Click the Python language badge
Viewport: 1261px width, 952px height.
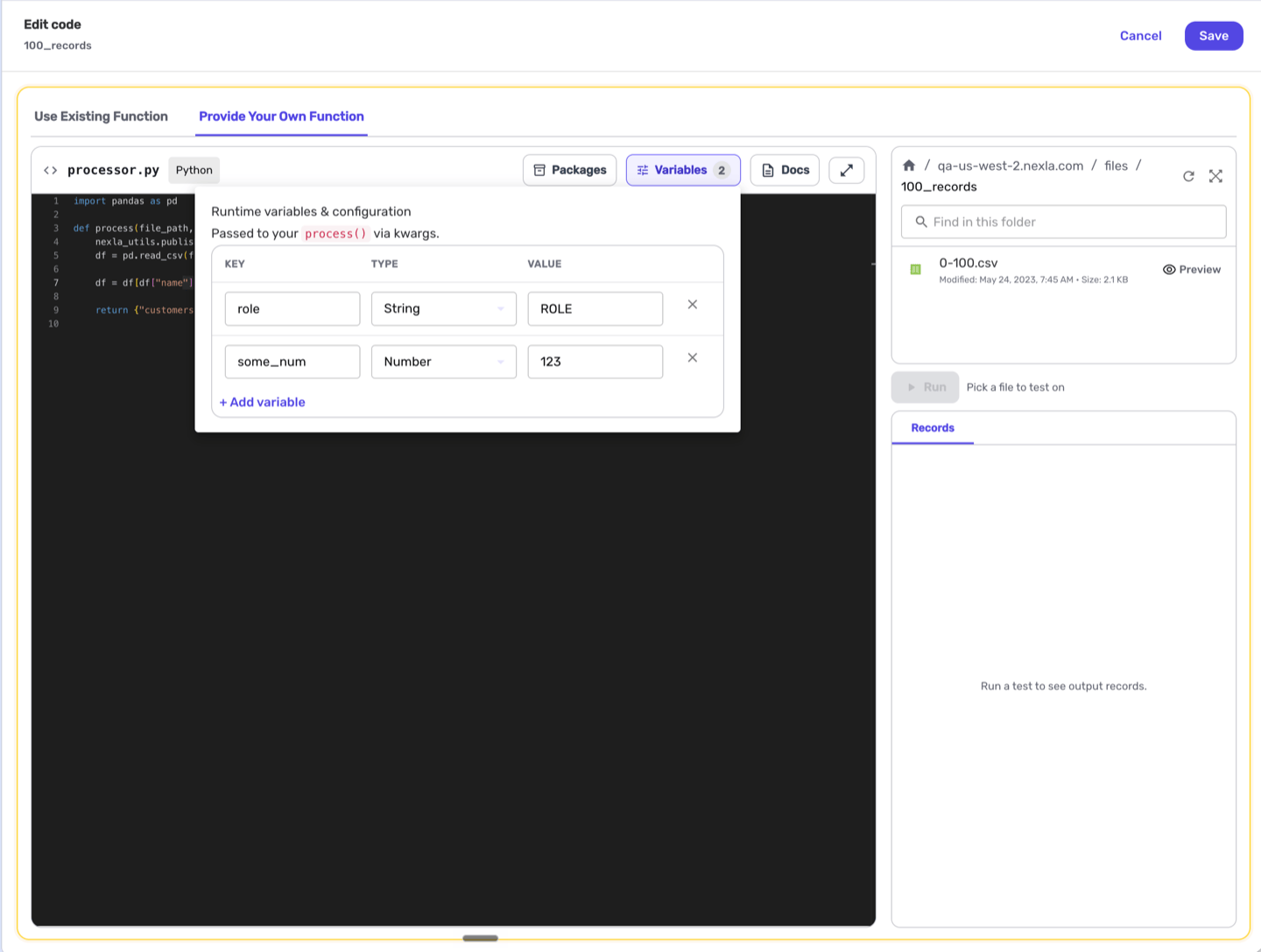(x=194, y=170)
